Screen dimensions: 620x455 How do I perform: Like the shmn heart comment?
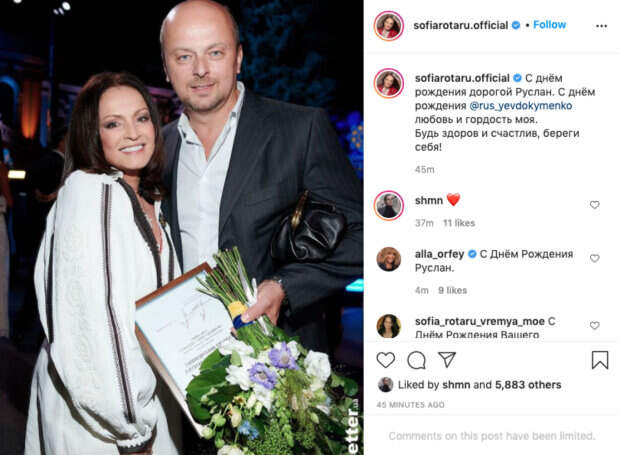(x=594, y=205)
